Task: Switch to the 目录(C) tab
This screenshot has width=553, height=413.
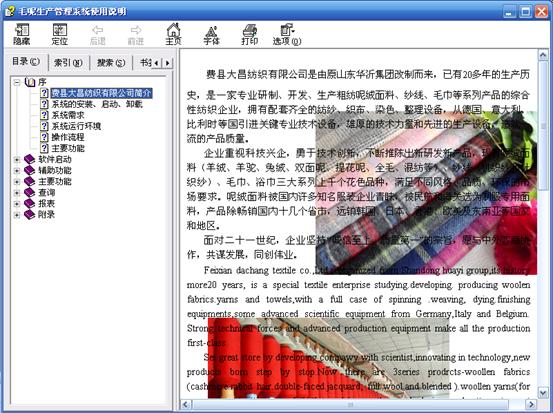Action: click(x=26, y=62)
